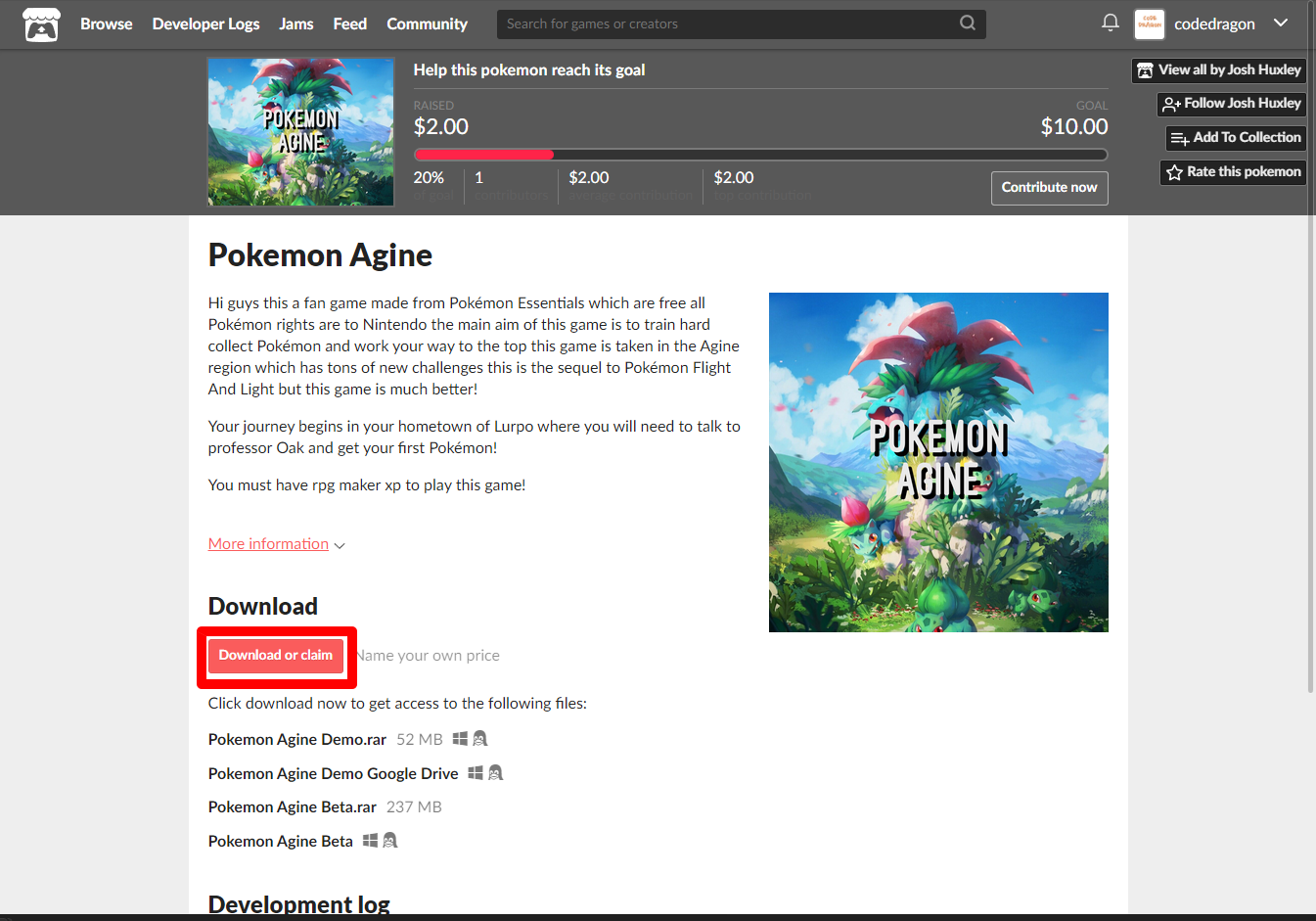1316x921 pixels.
Task: Click the Windows icon beside Demo Google Drive
Action: pyautogui.click(x=476, y=773)
